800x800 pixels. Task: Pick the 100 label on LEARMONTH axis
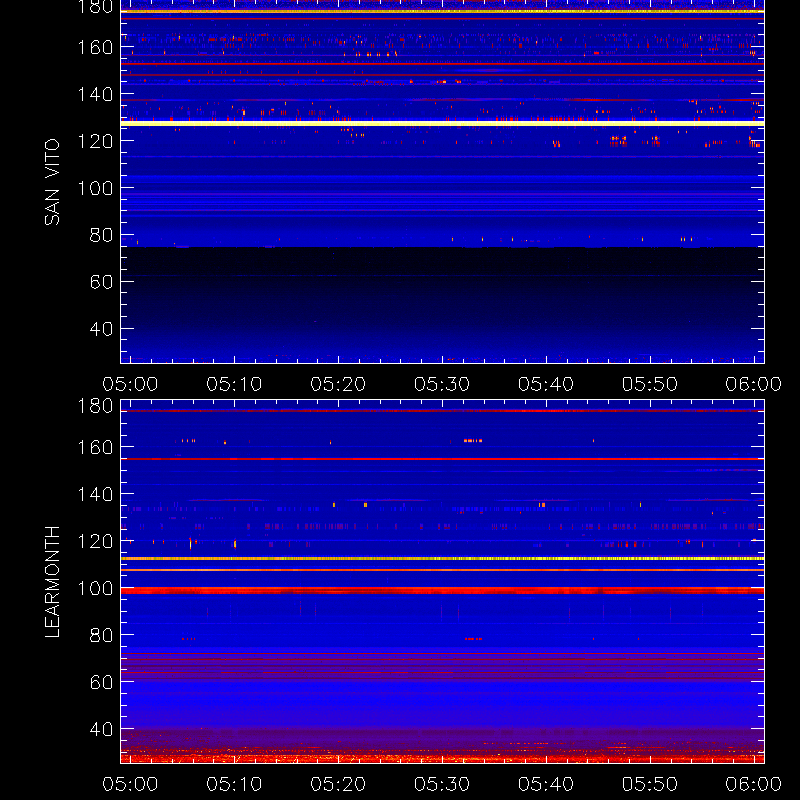point(95,588)
